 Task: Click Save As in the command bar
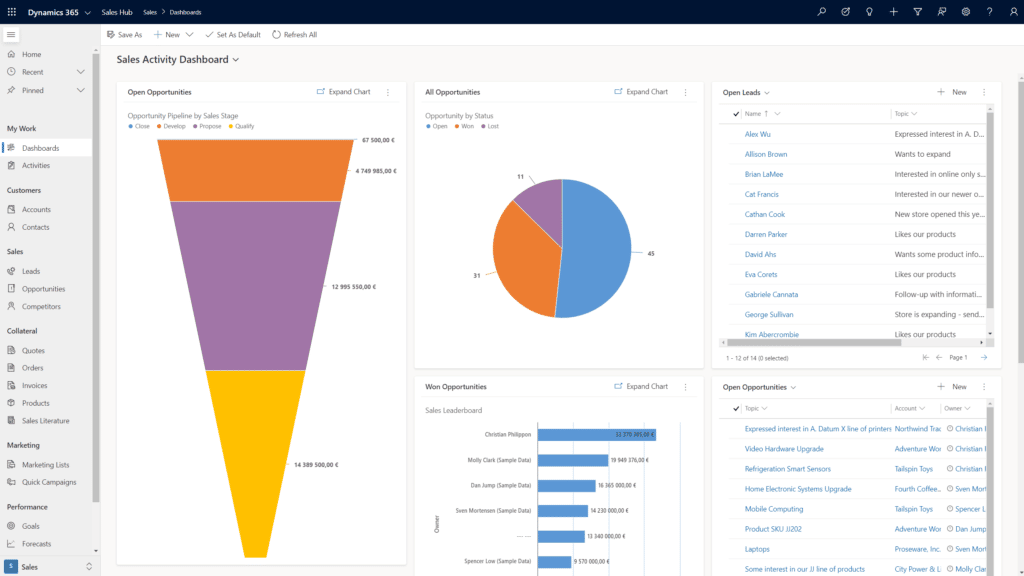(x=124, y=35)
